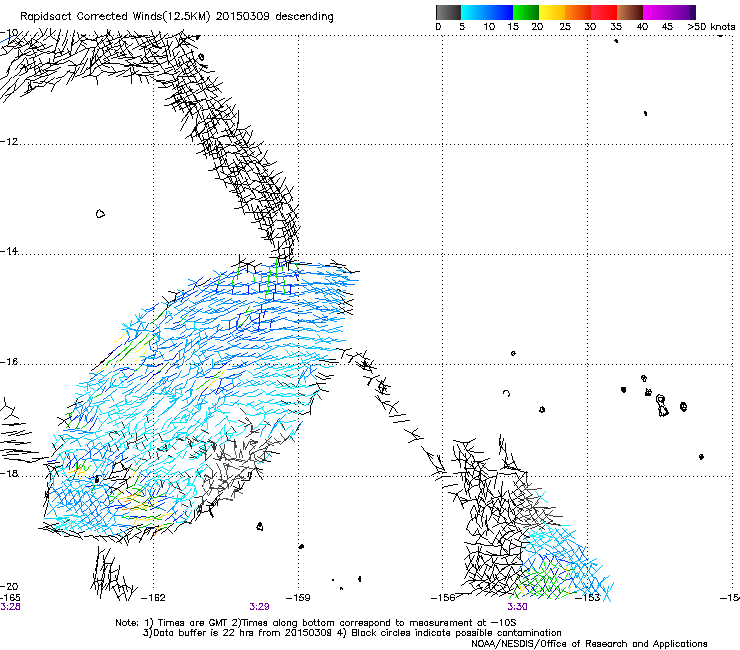Screen dimensions: 740x650
Task: Click the '-165' longitude axis label
Action: [x=10, y=598]
